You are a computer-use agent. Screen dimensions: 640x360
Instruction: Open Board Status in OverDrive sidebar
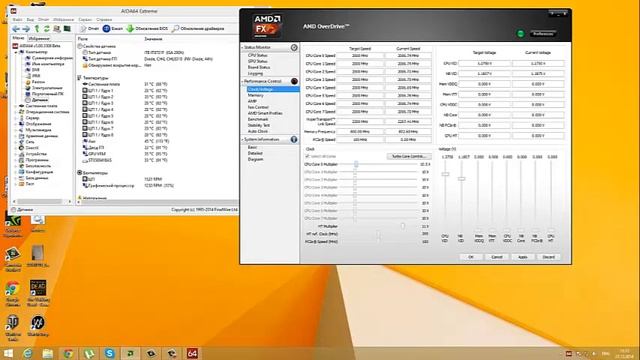(259, 67)
